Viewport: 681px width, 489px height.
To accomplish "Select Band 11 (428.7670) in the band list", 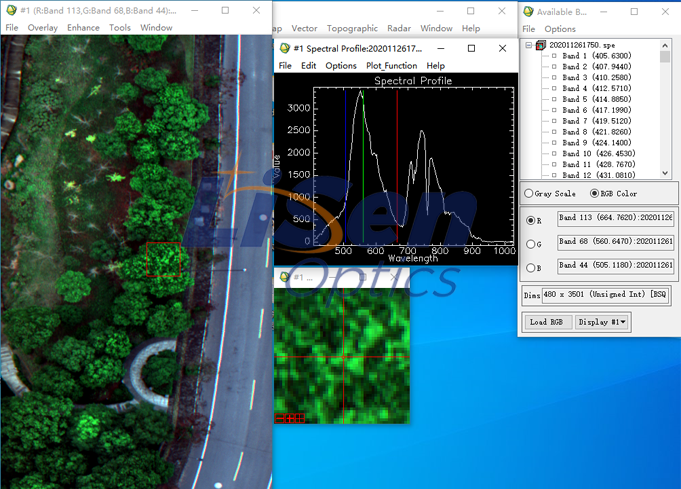I will click(x=598, y=164).
